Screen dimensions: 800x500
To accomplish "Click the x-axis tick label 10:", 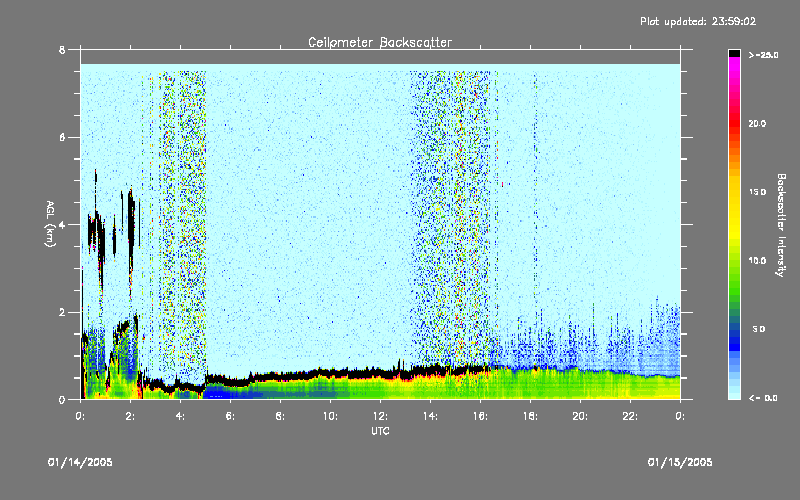I will pos(330,416).
